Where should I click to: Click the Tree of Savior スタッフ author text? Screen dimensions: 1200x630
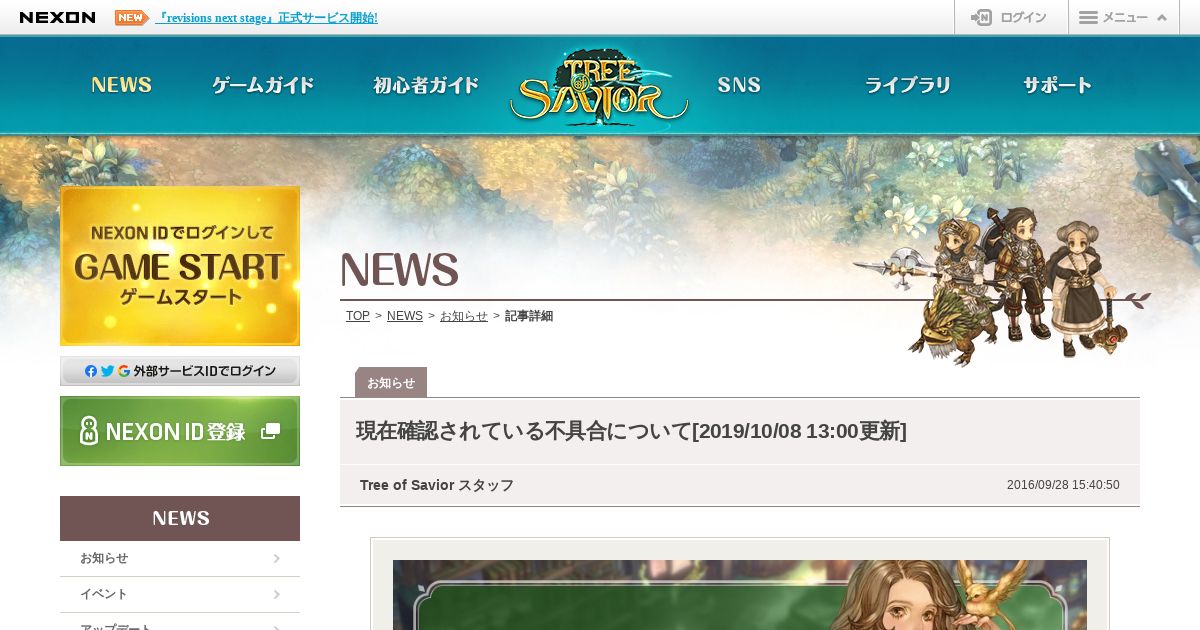pyautogui.click(x=437, y=485)
